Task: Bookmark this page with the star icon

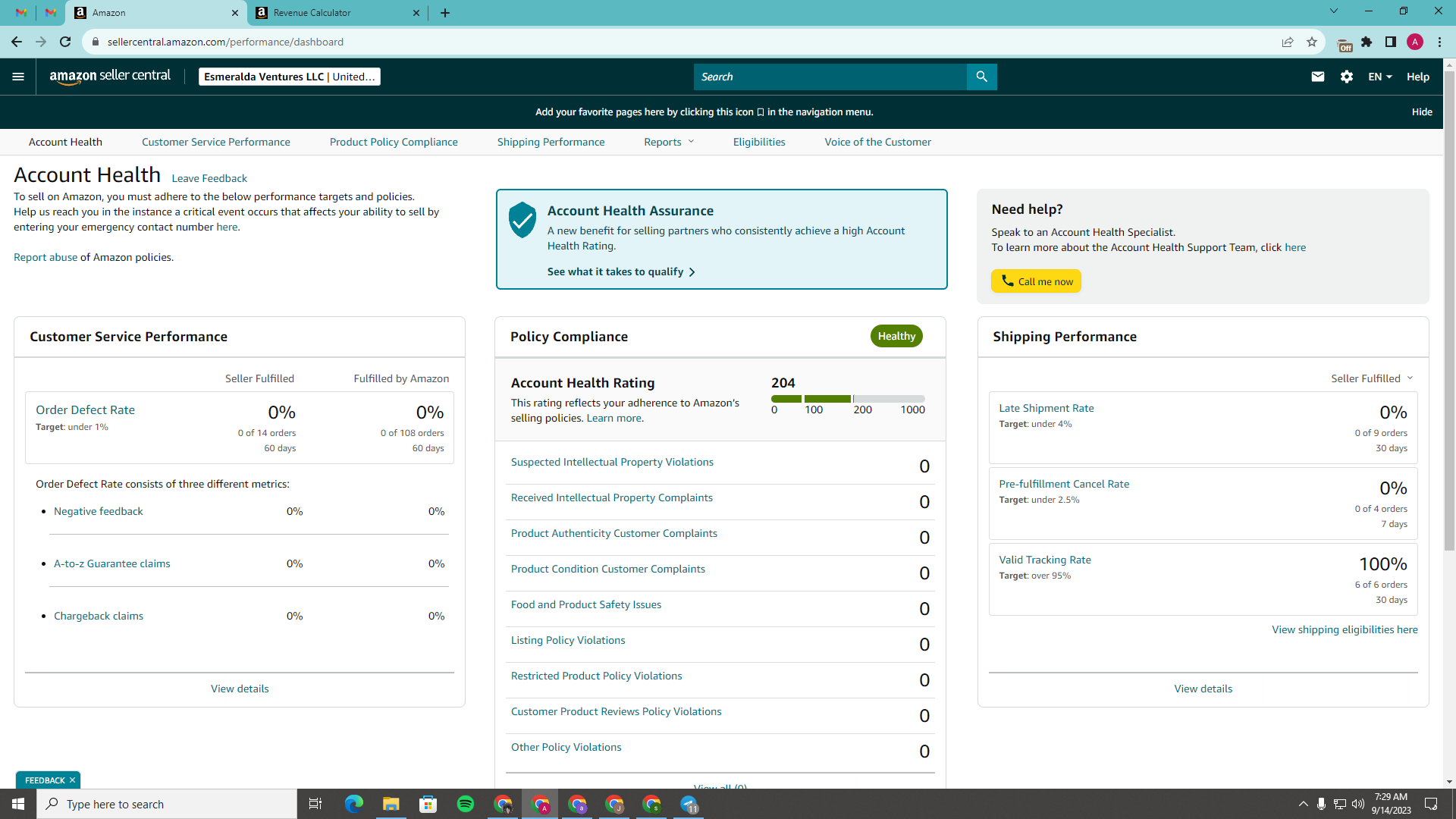Action: coord(1312,42)
